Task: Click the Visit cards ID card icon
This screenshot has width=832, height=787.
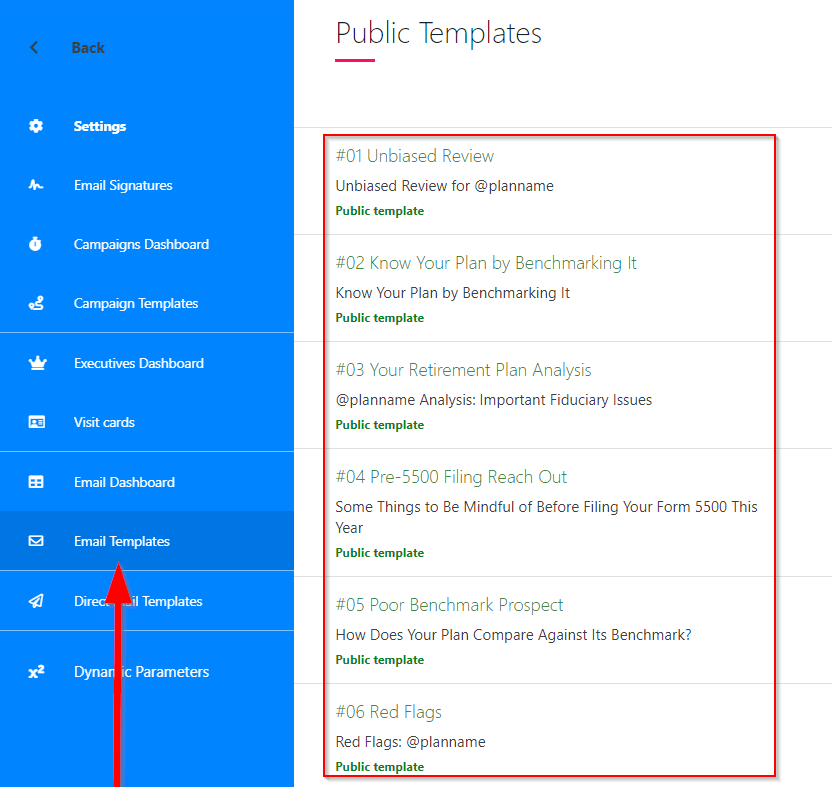Action: 36,422
